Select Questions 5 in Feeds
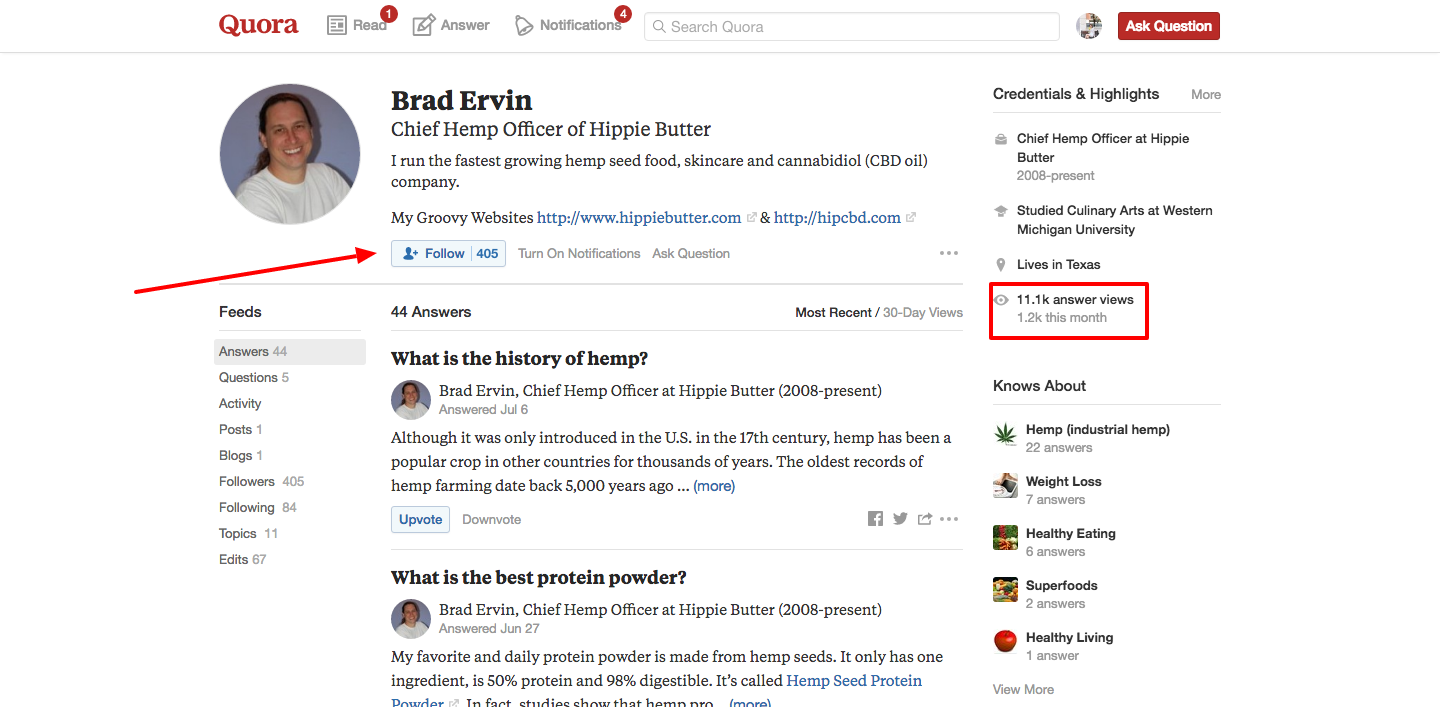Image resolution: width=1440 pixels, height=707 pixels. click(x=254, y=378)
